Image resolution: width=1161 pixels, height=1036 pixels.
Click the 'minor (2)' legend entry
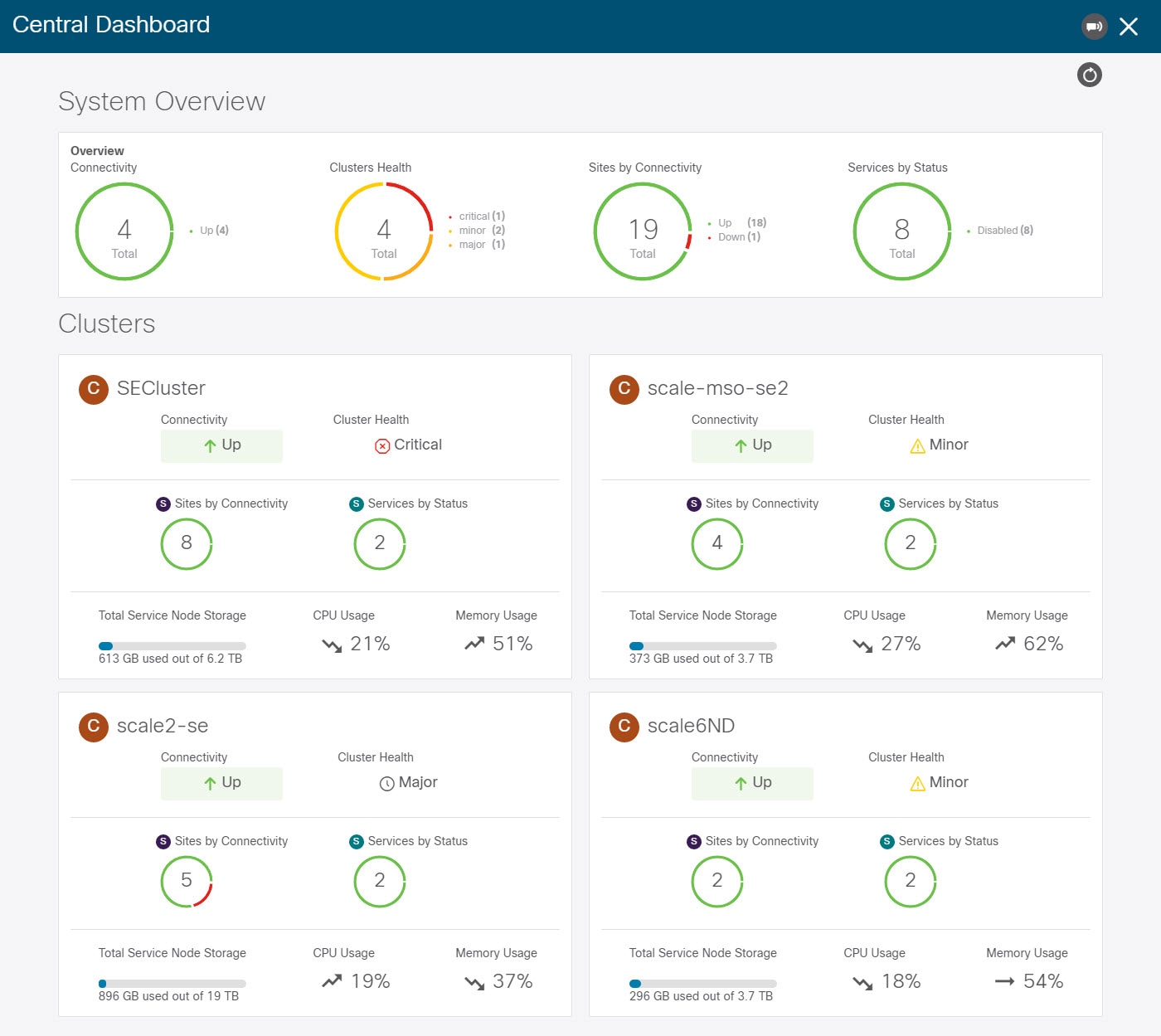point(478,231)
